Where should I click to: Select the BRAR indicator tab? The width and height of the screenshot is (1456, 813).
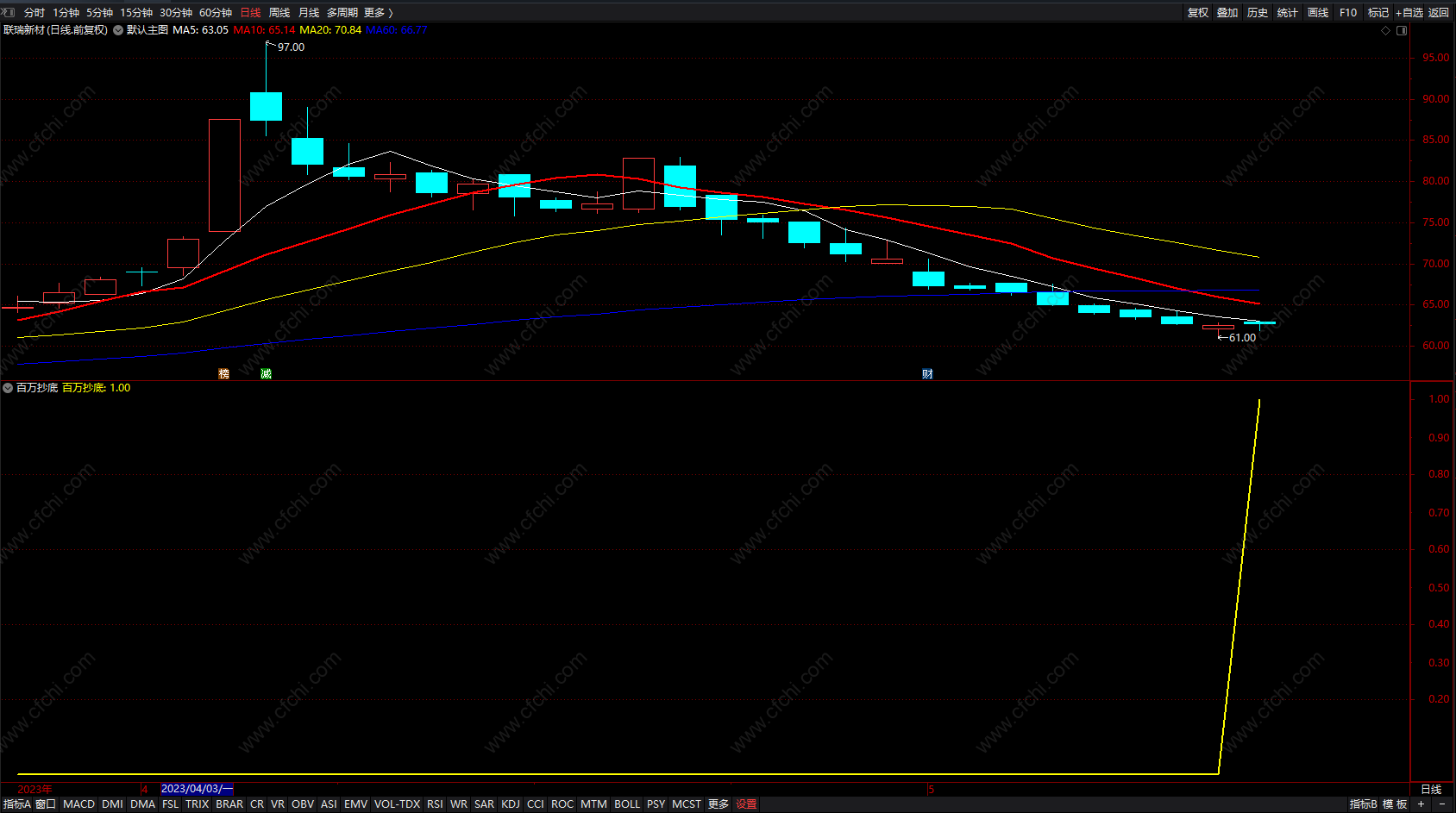(x=229, y=804)
